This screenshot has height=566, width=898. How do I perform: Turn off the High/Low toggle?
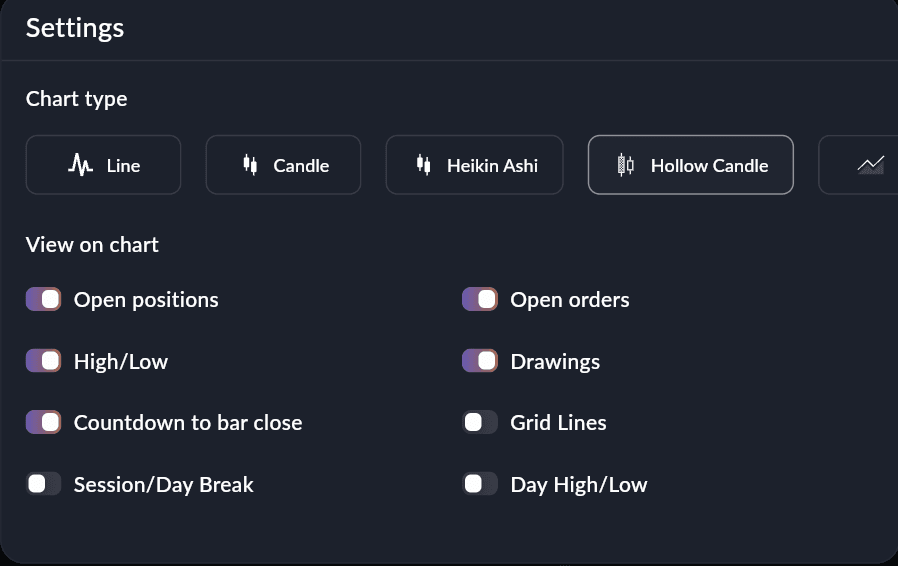pyautogui.click(x=44, y=361)
